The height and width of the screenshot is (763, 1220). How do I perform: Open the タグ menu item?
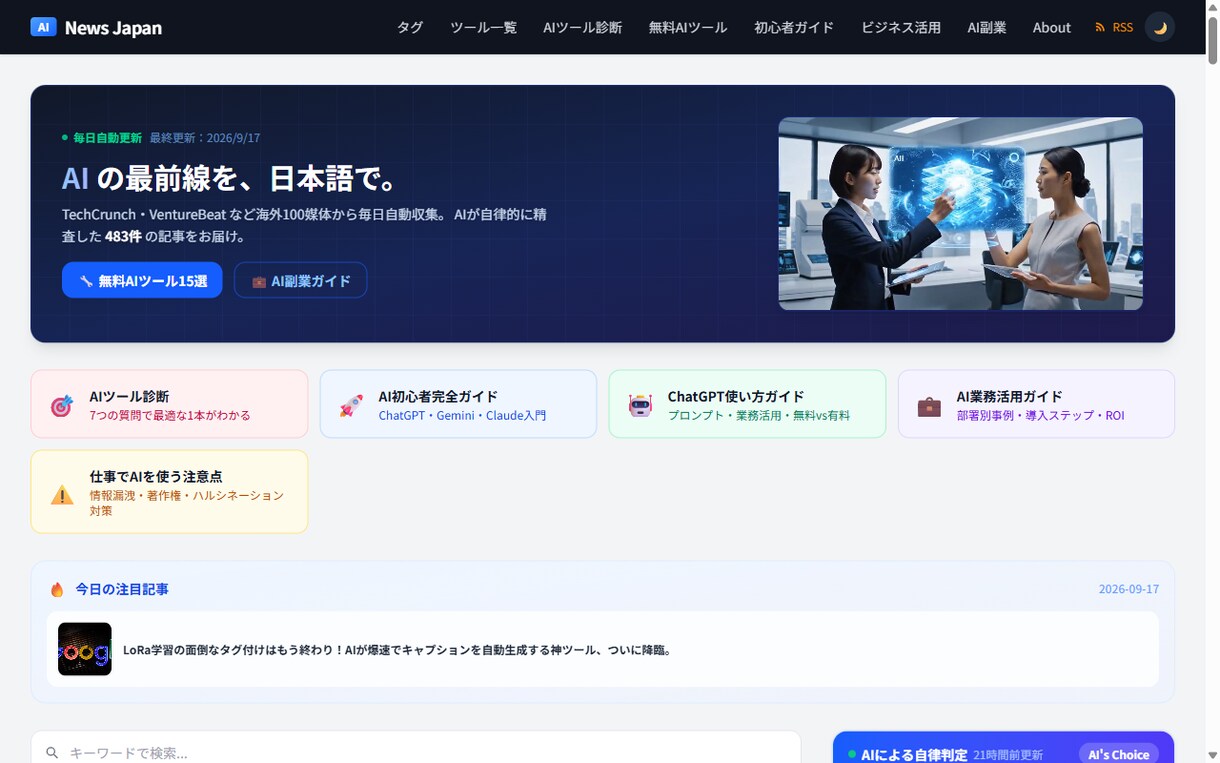410,27
